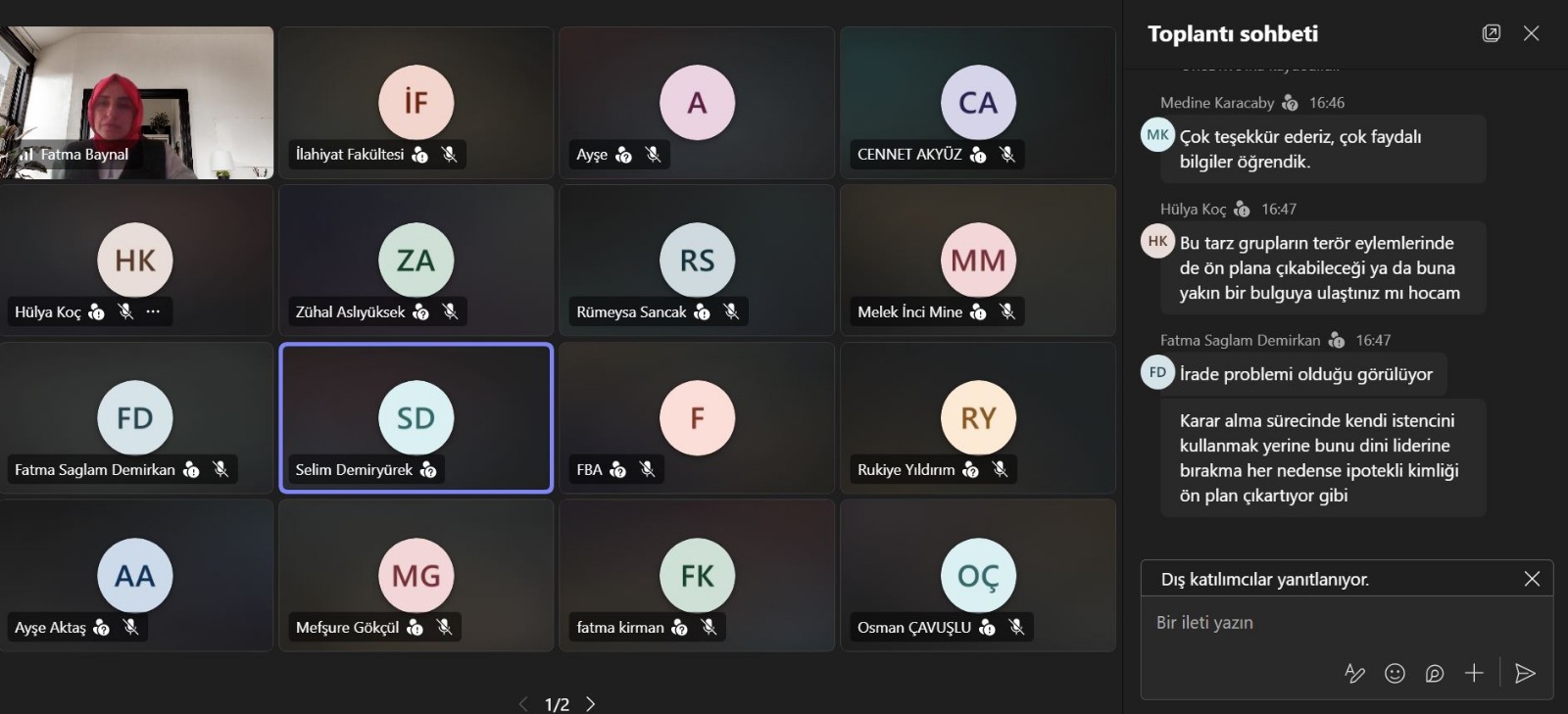The width and height of the screenshot is (1568, 714).
Task: Go to next page of participants
Action: coord(591,703)
